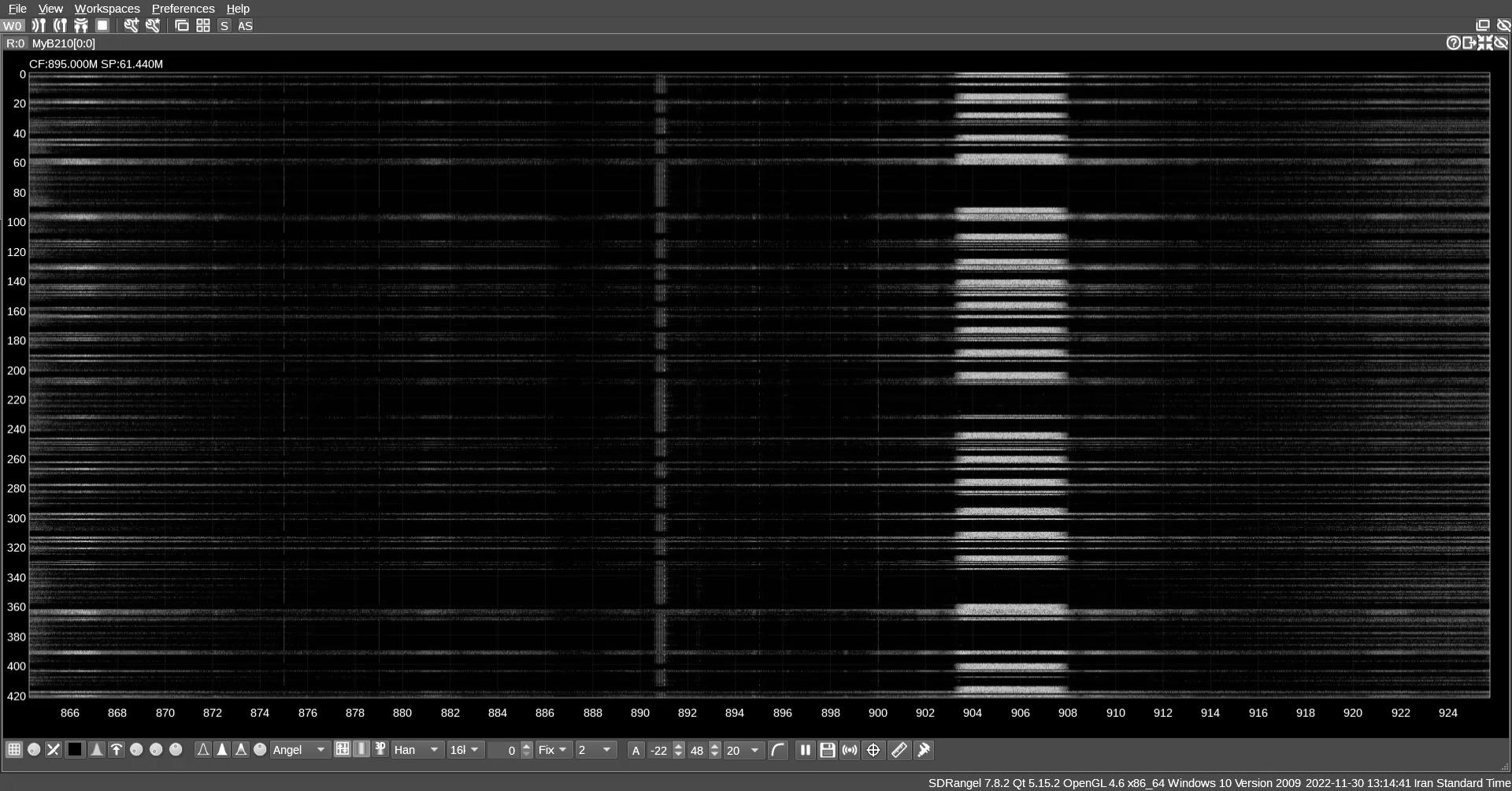Click the CF:895.000M SP:61.440M readout
Screen dimensions: 1512x791
(x=96, y=64)
